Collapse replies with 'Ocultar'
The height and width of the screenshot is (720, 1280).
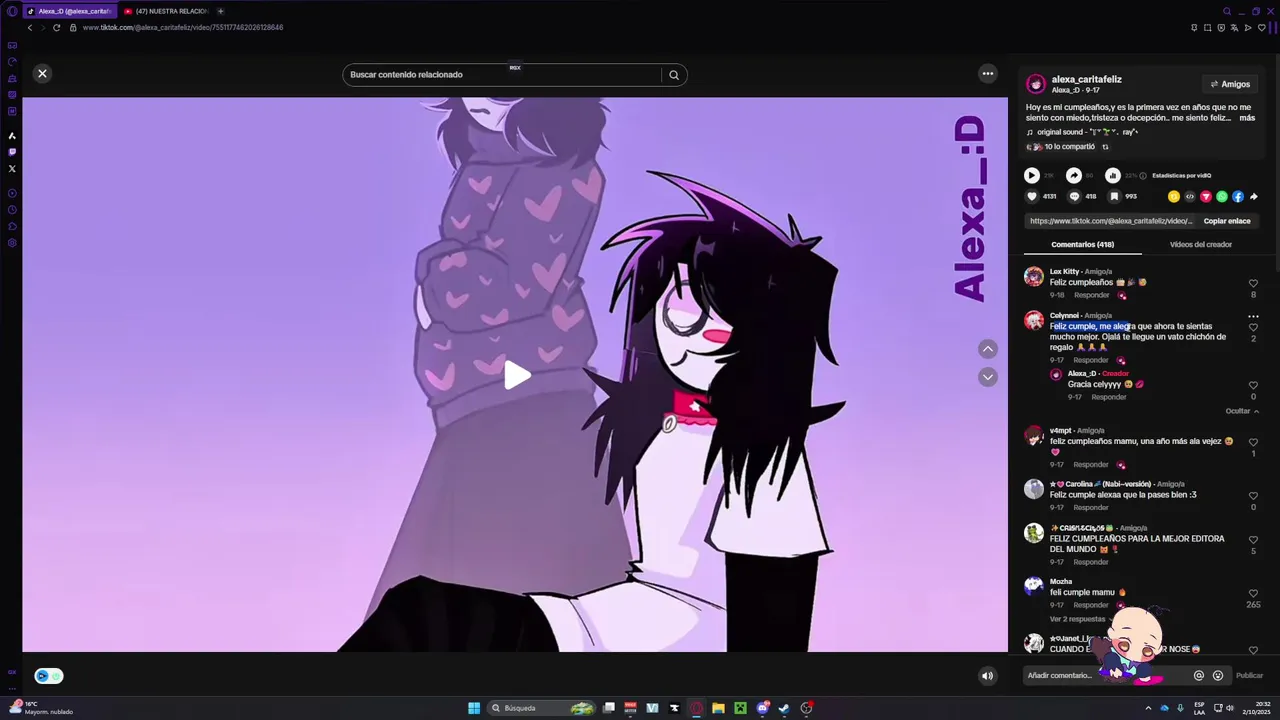point(1242,411)
